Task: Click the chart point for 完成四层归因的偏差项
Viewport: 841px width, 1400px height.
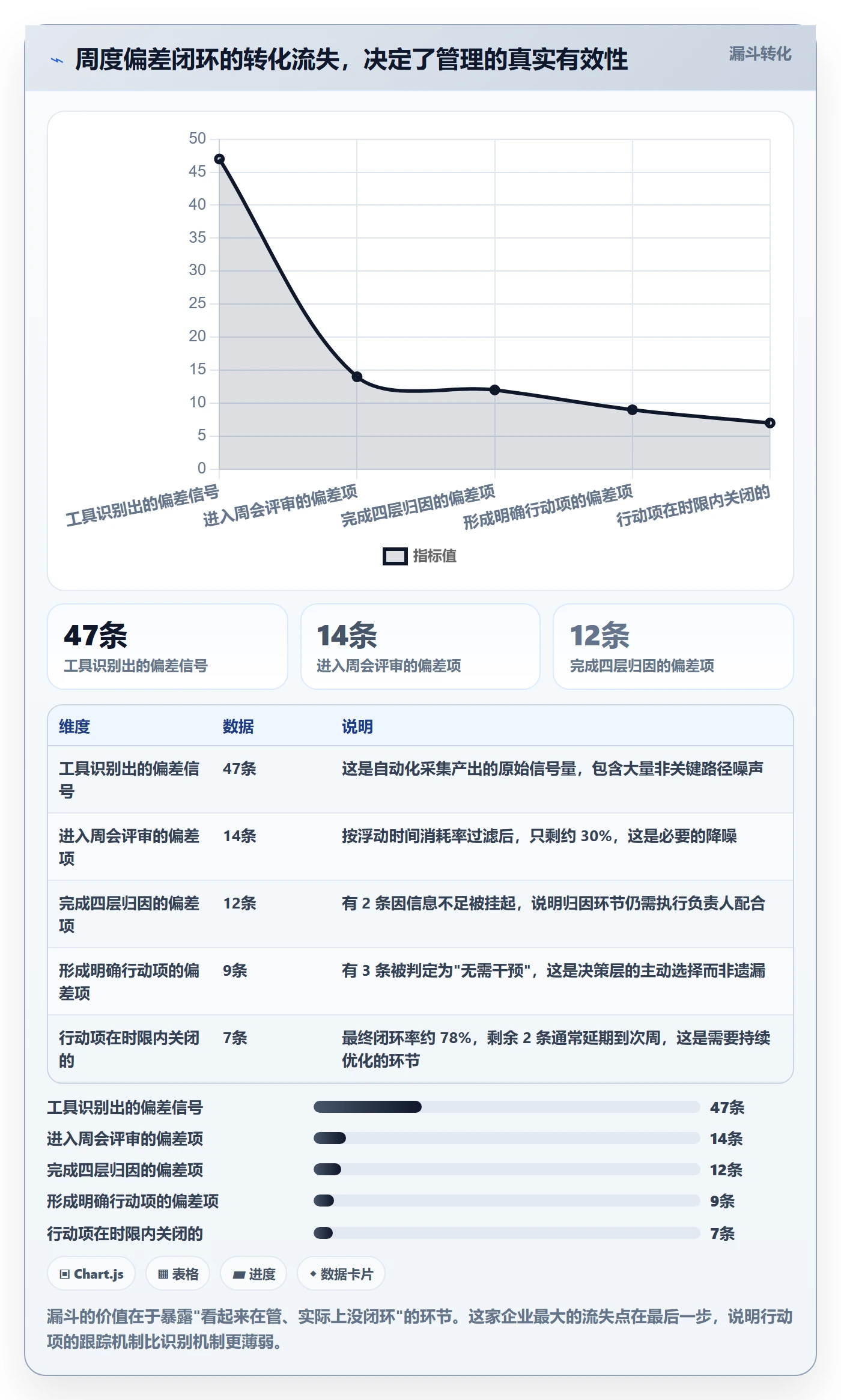Action: coord(494,390)
